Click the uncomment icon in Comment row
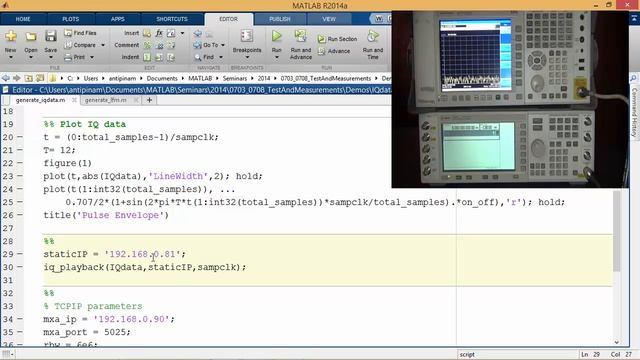The height and width of the screenshot is (360, 640). (x=159, y=45)
